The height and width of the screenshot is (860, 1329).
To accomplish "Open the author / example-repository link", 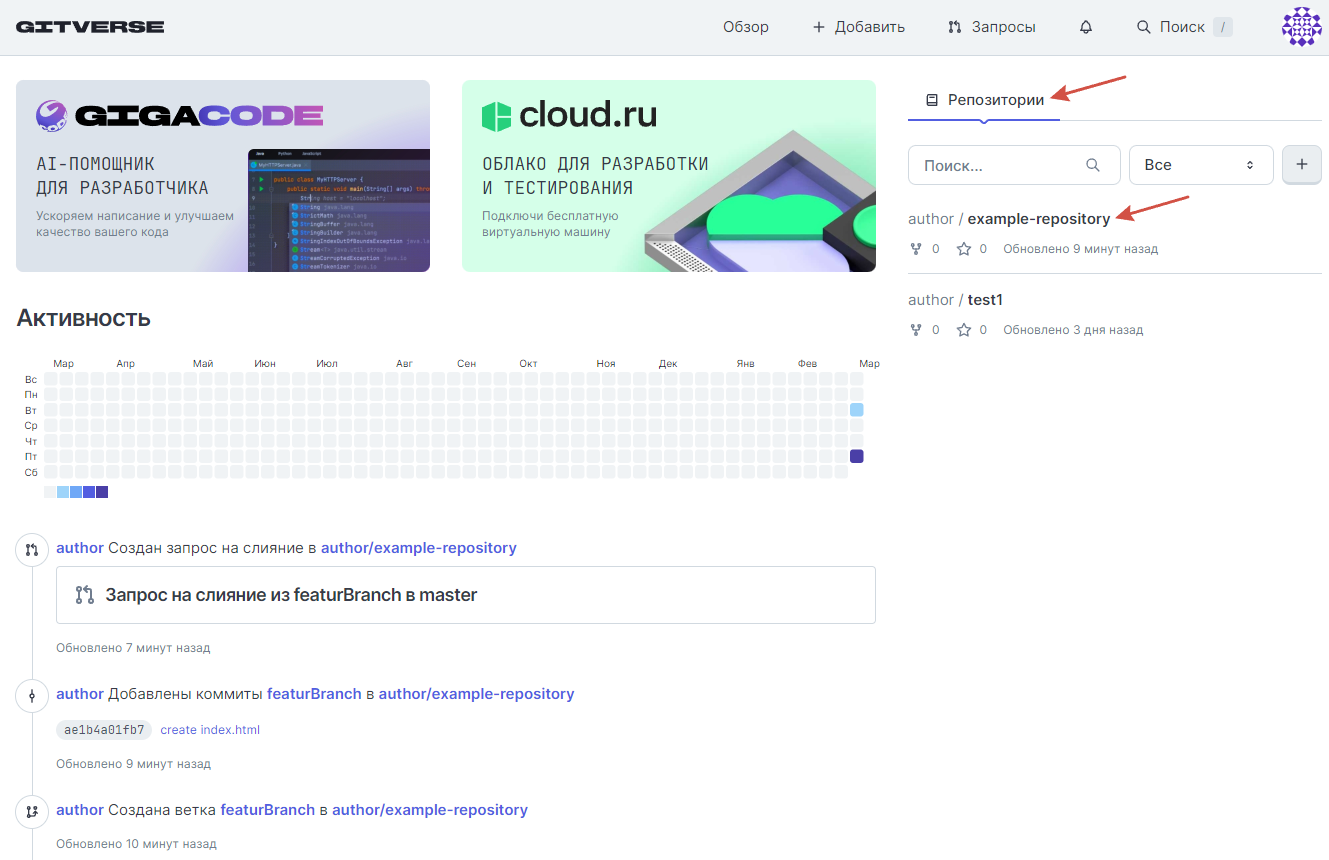I will (x=1009, y=219).
